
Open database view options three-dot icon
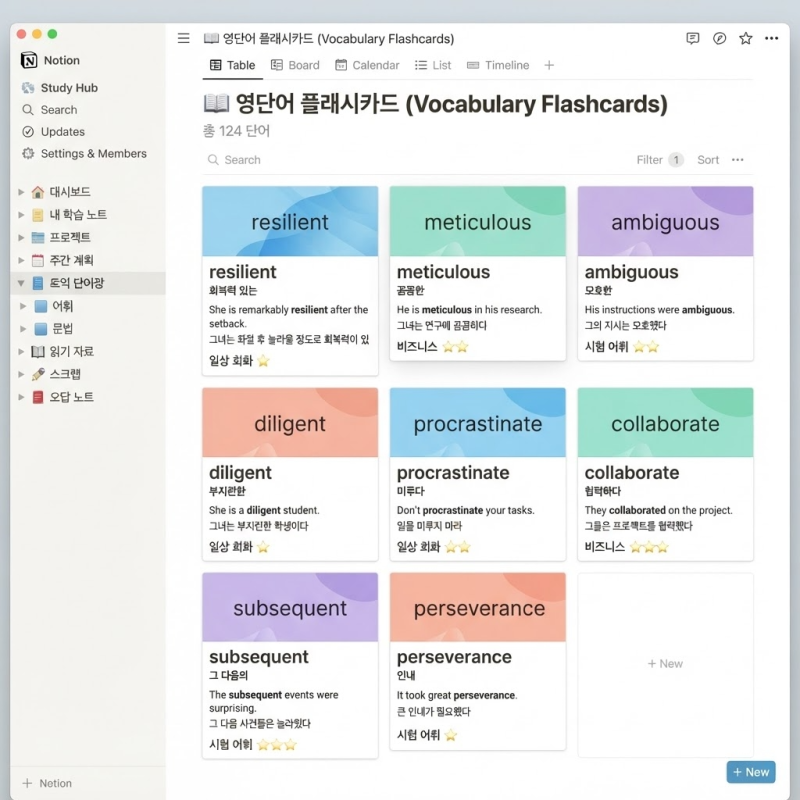tap(737, 160)
